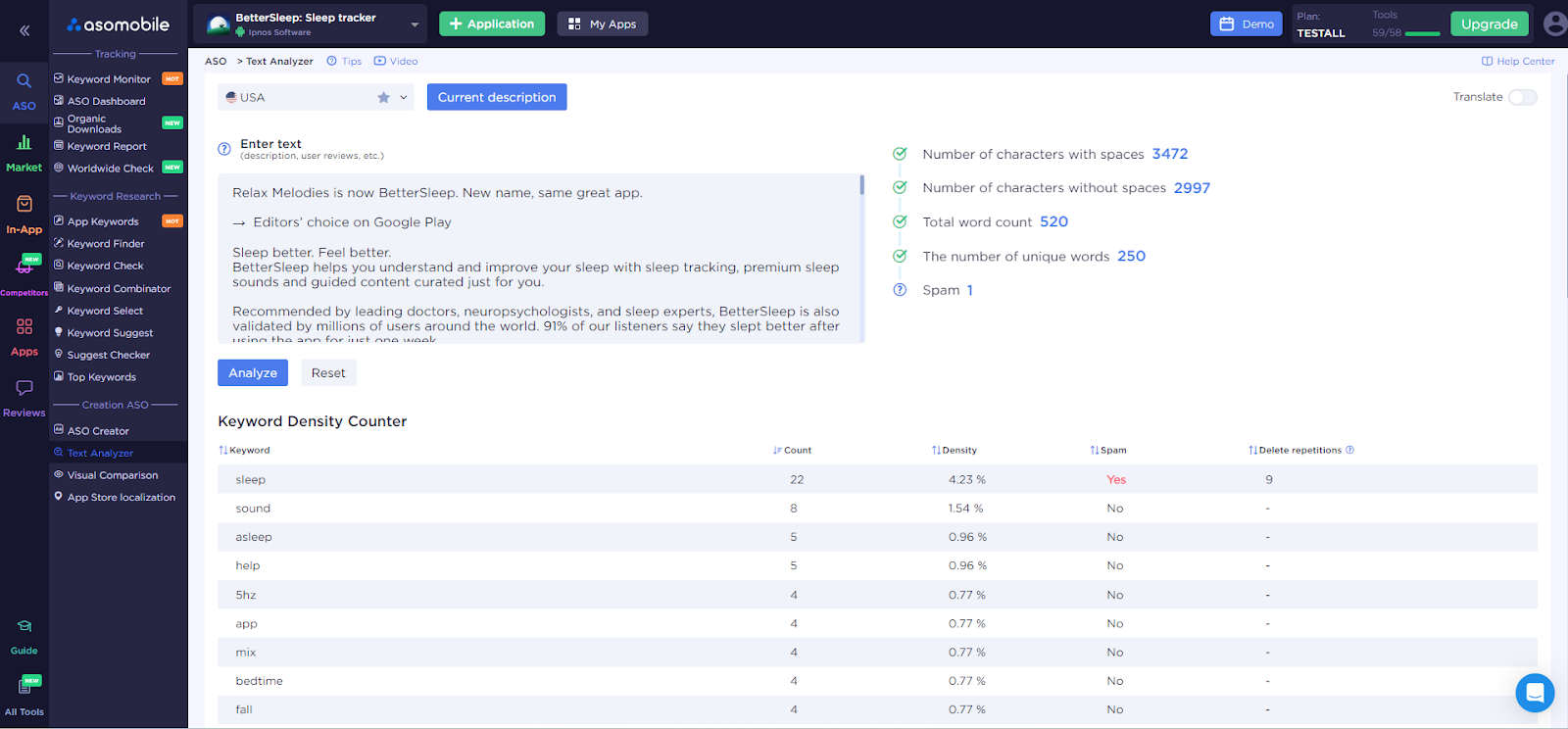
Task: Click the red "Yes" spam value
Action: coord(1116,479)
